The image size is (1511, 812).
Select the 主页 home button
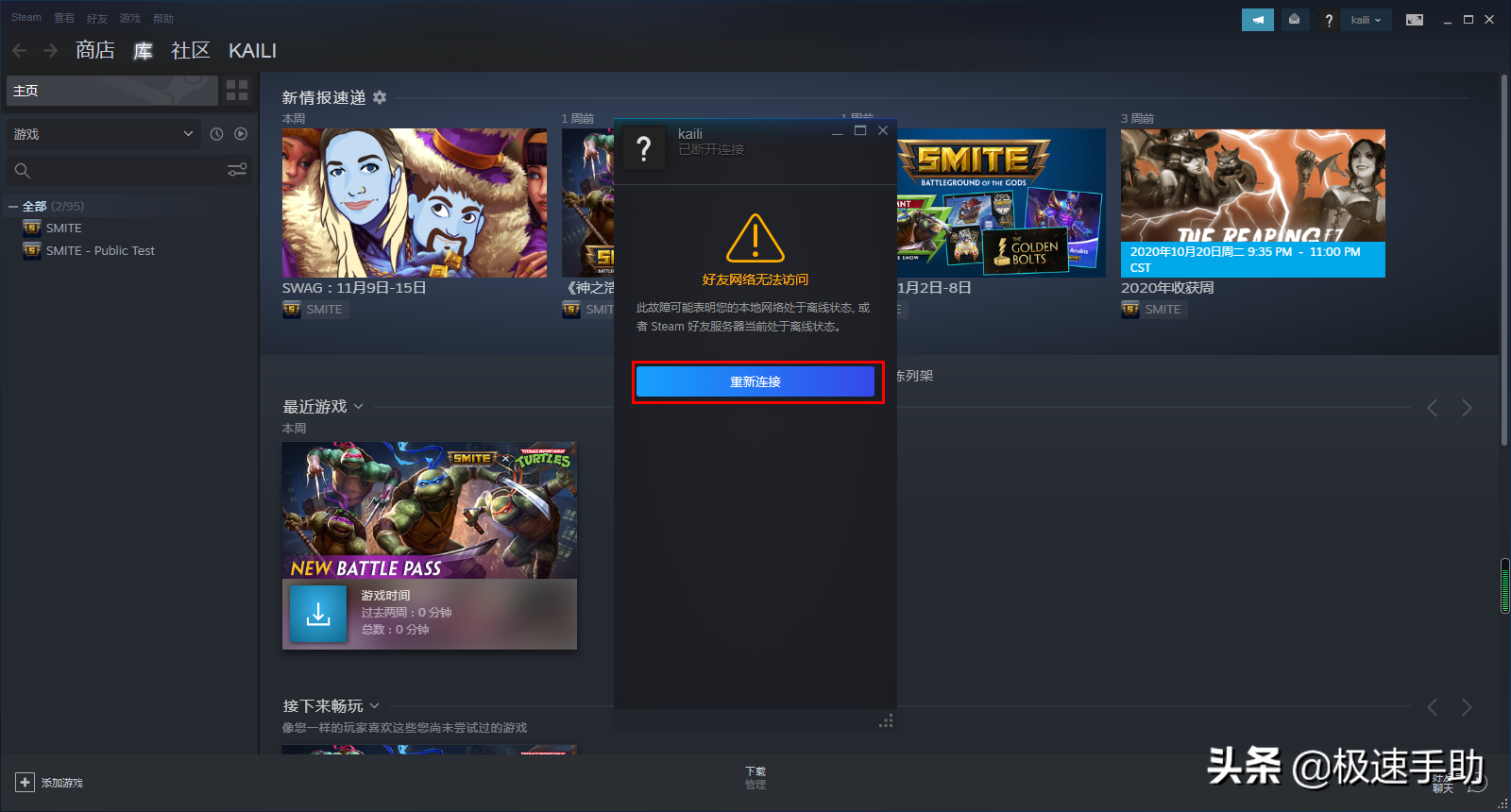(112, 91)
